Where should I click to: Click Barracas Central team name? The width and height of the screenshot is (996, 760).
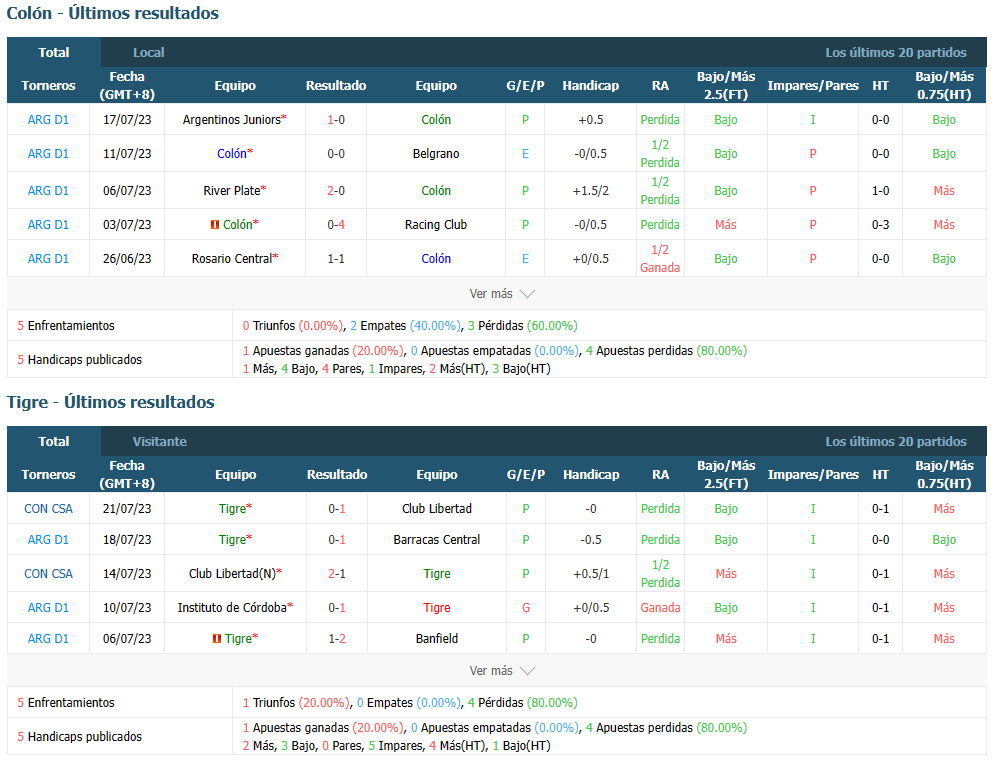tap(437, 539)
